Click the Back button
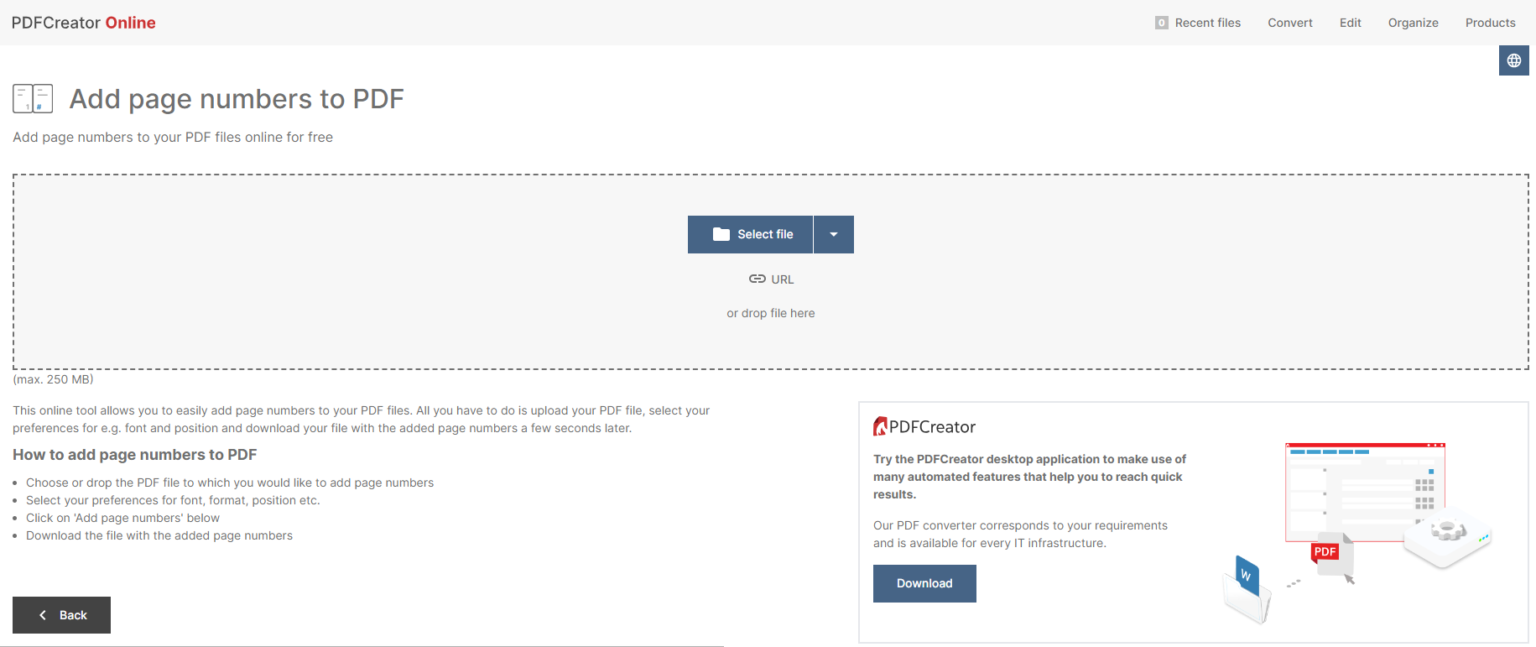This screenshot has width=1536, height=647. [x=61, y=615]
